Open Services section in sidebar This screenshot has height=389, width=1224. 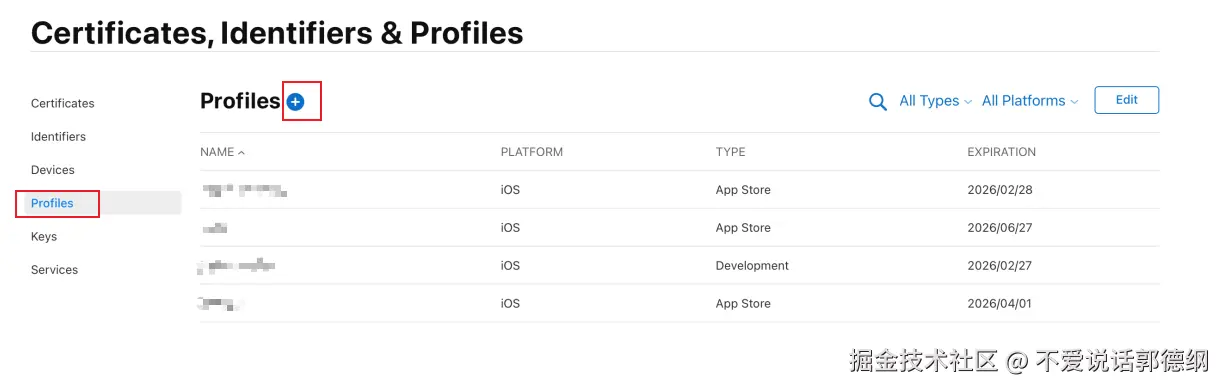[x=54, y=270]
